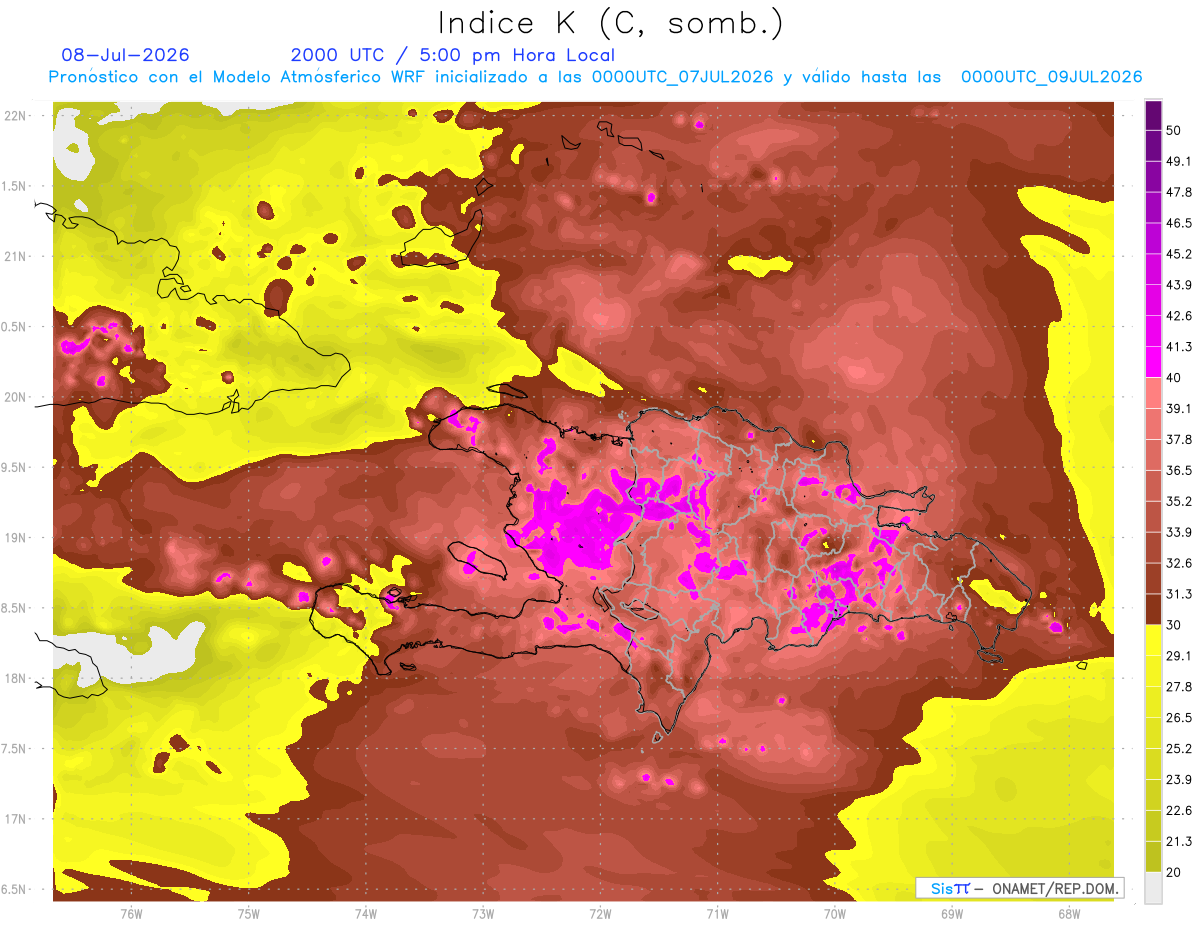Click the "19N" latitude axis label
Viewport: 1200px width, 927px height.
pos(15,538)
